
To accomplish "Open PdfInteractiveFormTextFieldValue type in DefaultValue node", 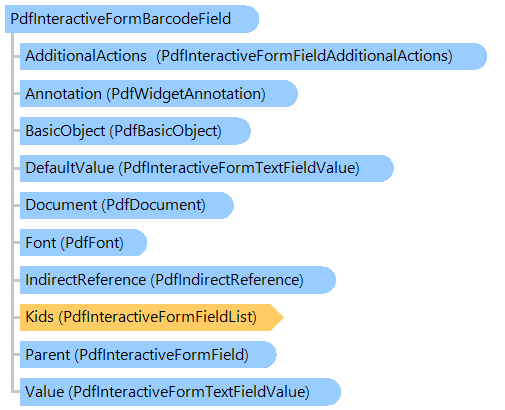I will 239,168.
